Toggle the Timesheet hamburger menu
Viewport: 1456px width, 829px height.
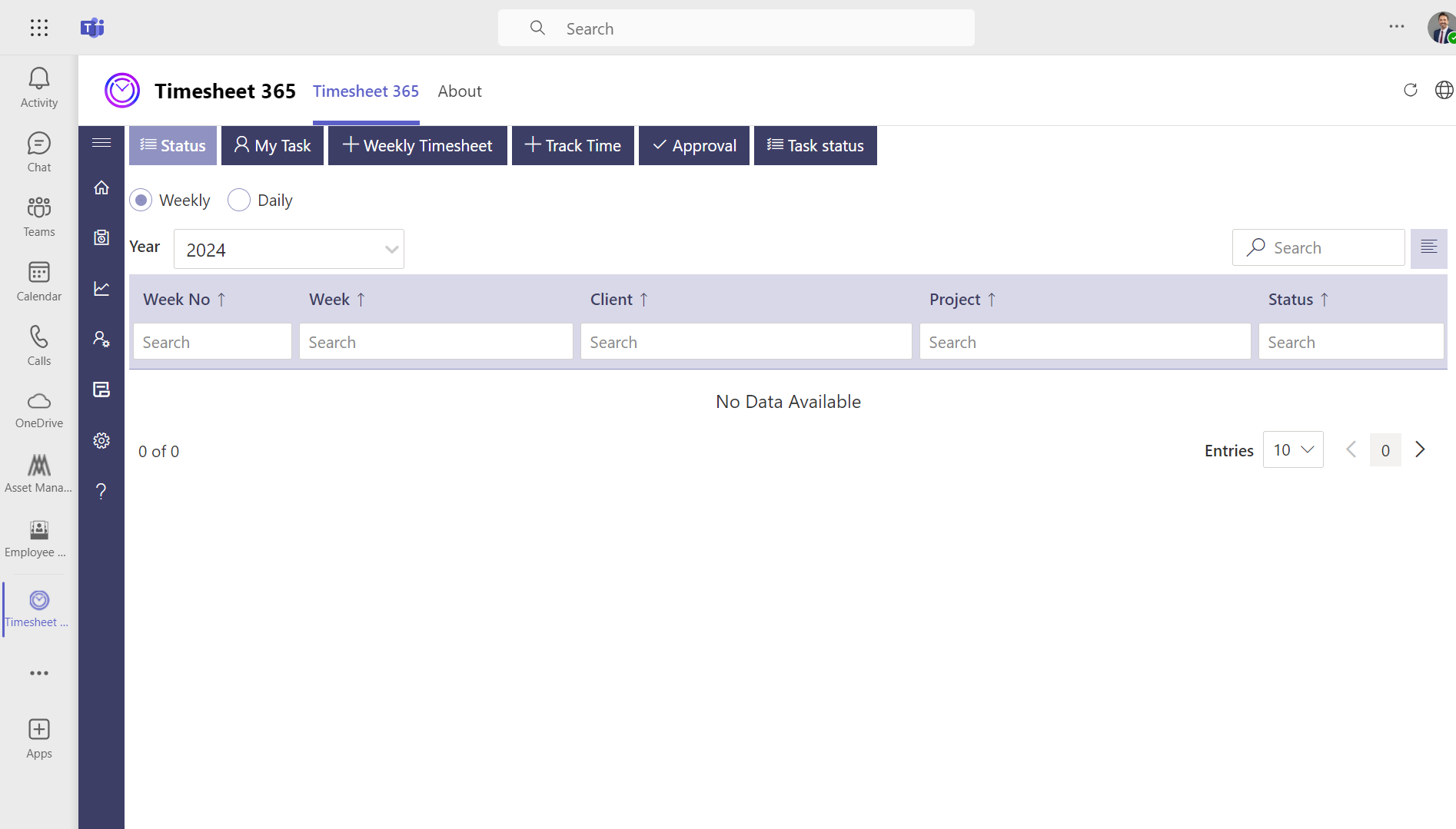(x=101, y=143)
